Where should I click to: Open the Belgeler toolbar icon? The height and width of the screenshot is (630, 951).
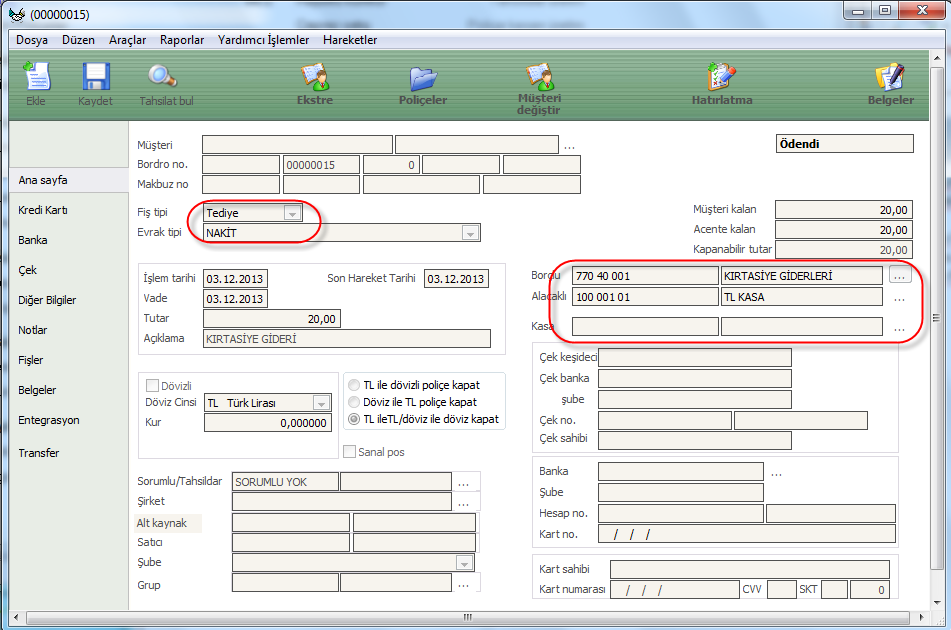pyautogui.click(x=889, y=78)
